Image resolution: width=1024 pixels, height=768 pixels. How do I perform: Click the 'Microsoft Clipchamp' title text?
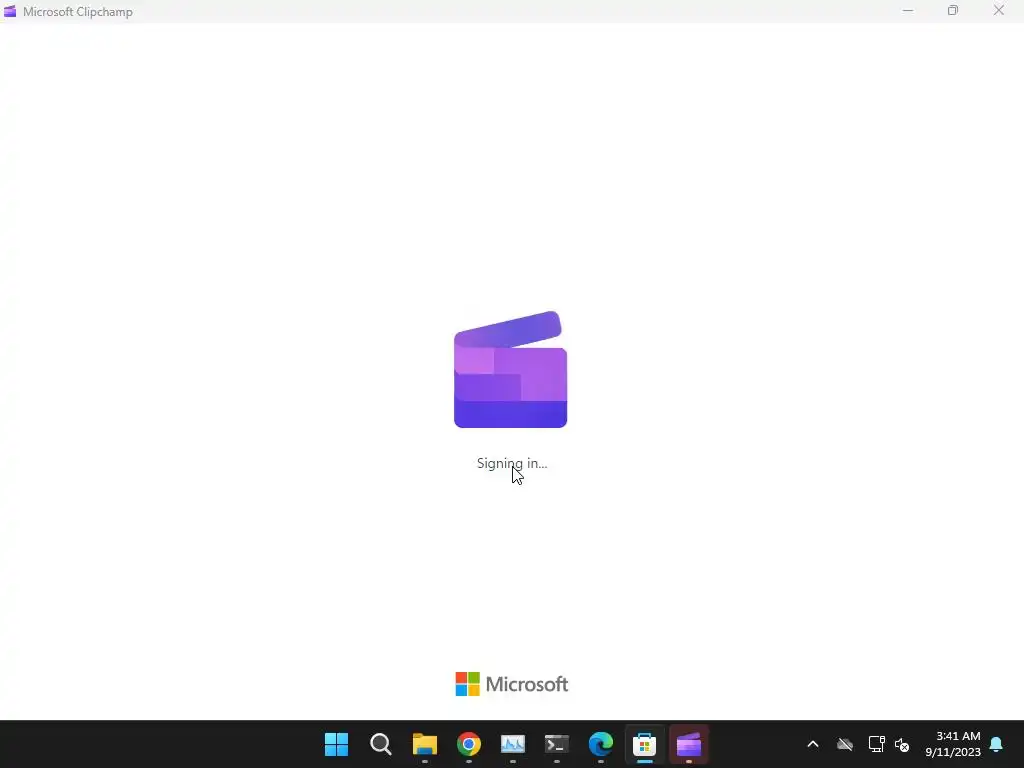tap(78, 12)
